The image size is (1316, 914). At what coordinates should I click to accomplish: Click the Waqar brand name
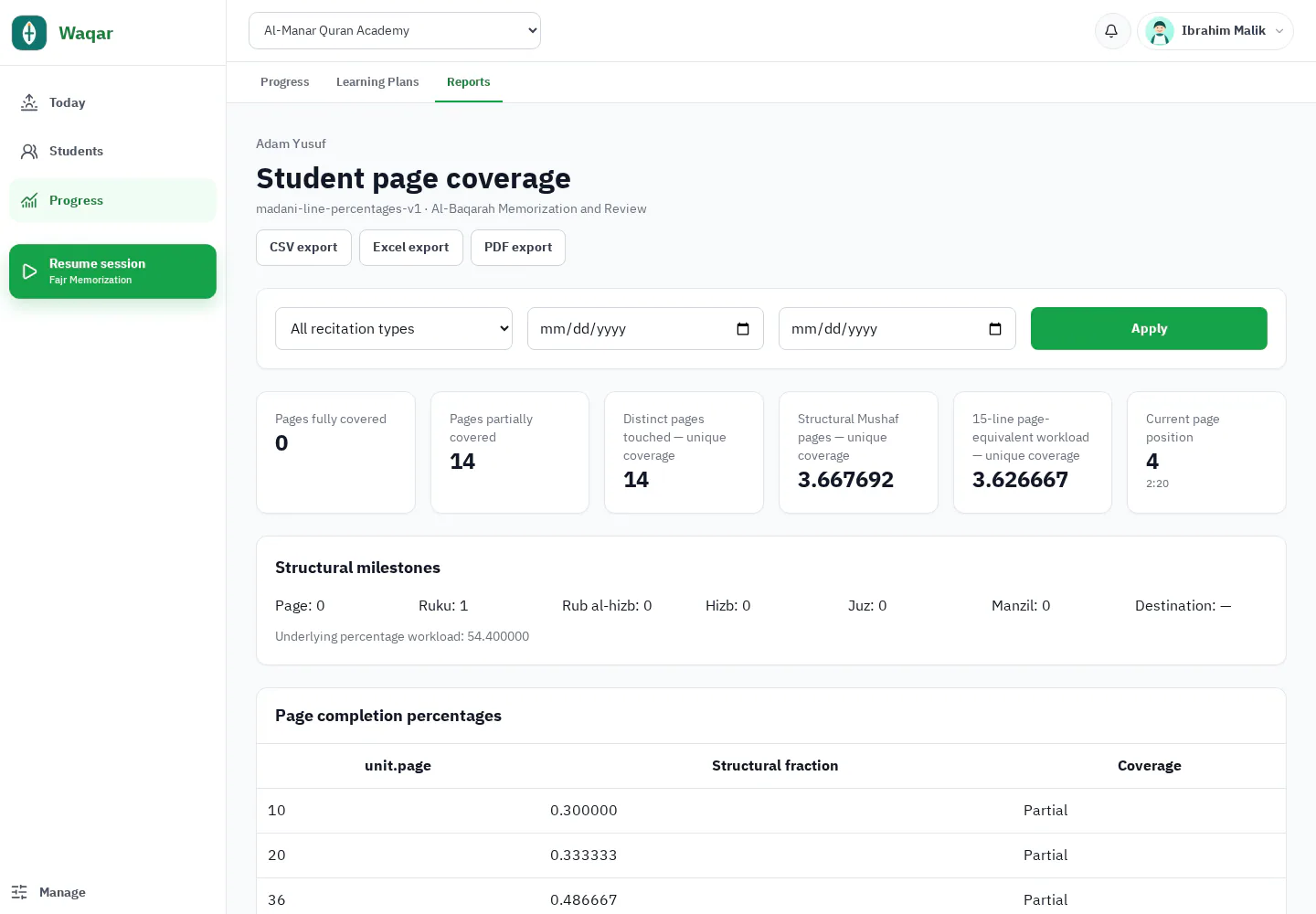86,33
